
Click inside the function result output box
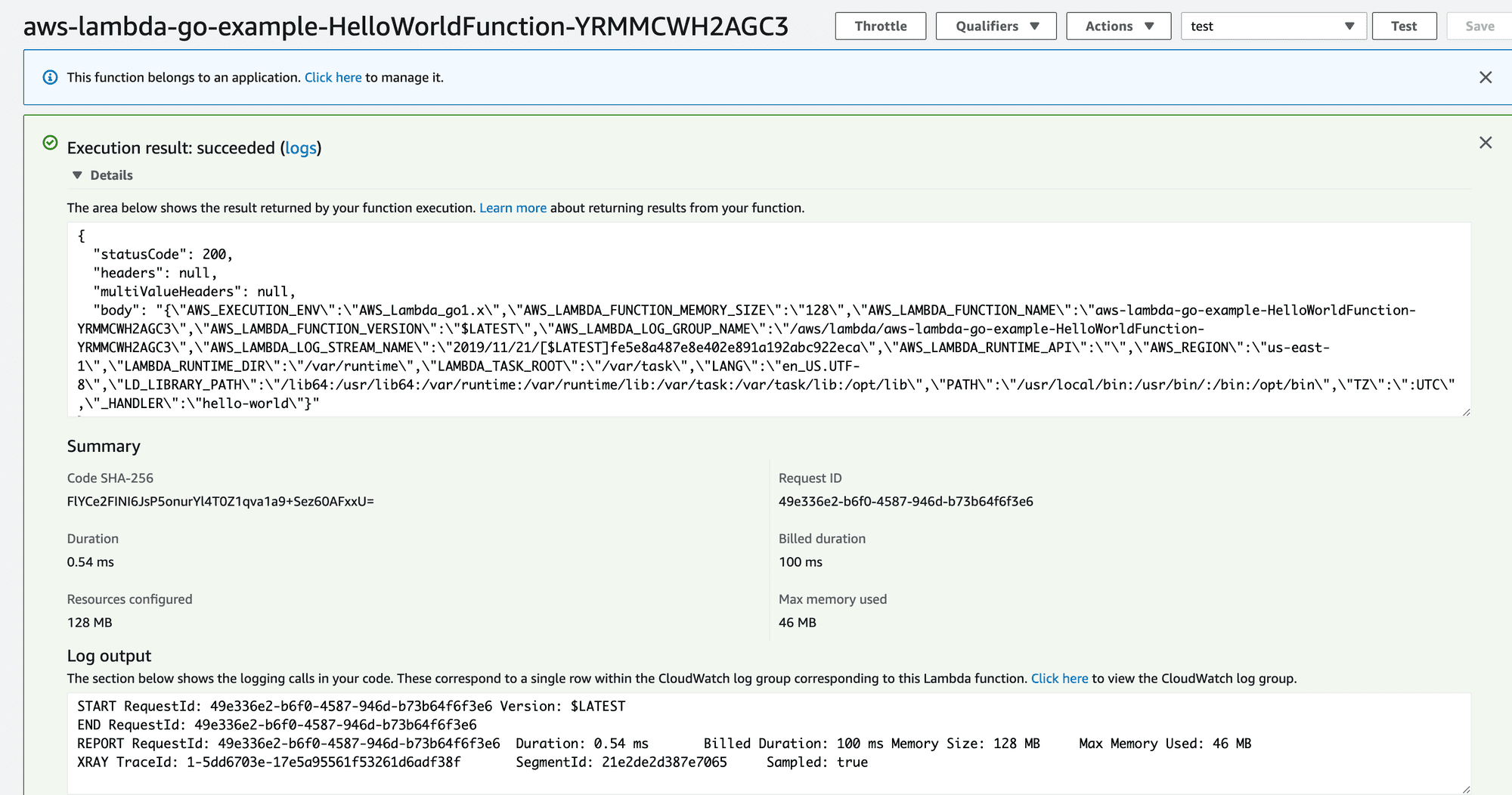(x=769, y=319)
